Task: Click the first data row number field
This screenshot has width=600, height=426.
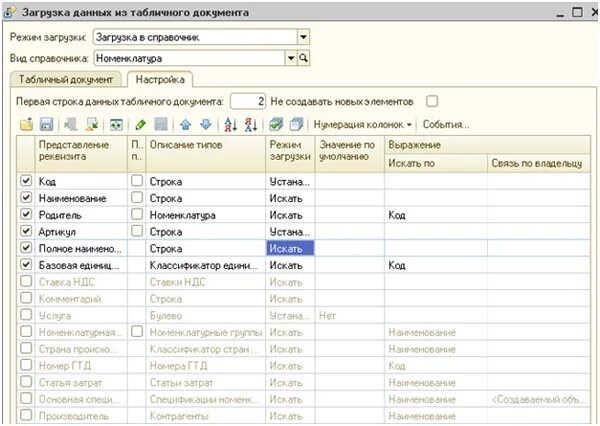Action: pos(248,101)
